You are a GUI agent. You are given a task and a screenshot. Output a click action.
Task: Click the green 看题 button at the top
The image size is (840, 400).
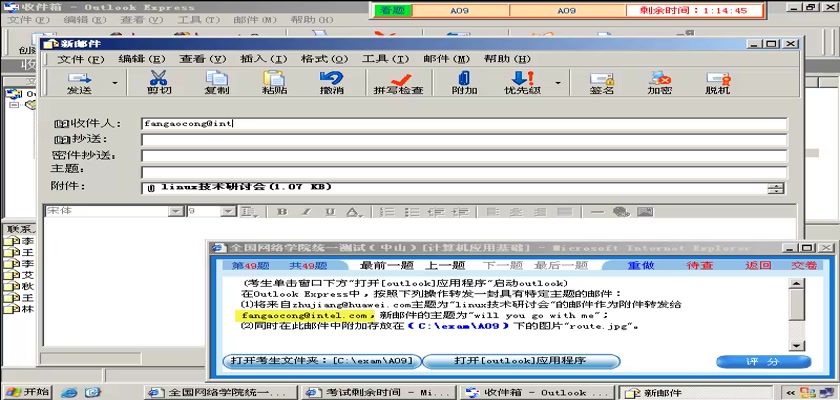point(392,10)
